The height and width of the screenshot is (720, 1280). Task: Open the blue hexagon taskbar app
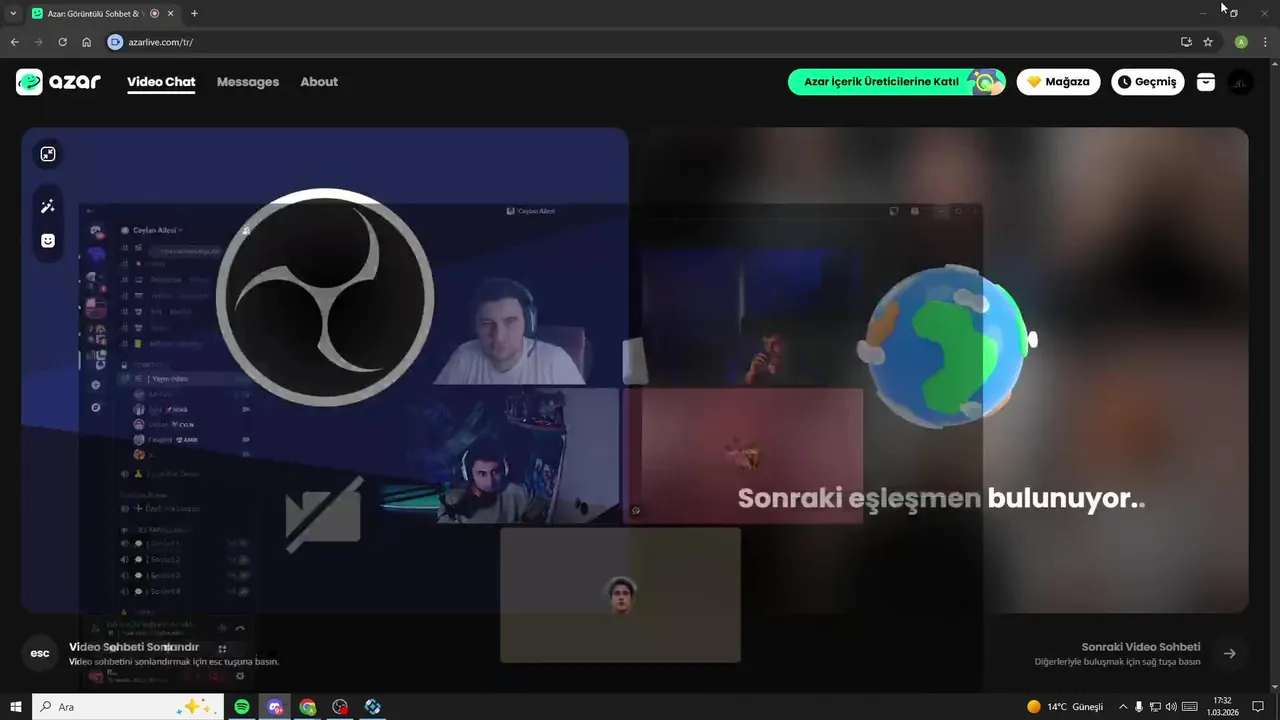373,707
